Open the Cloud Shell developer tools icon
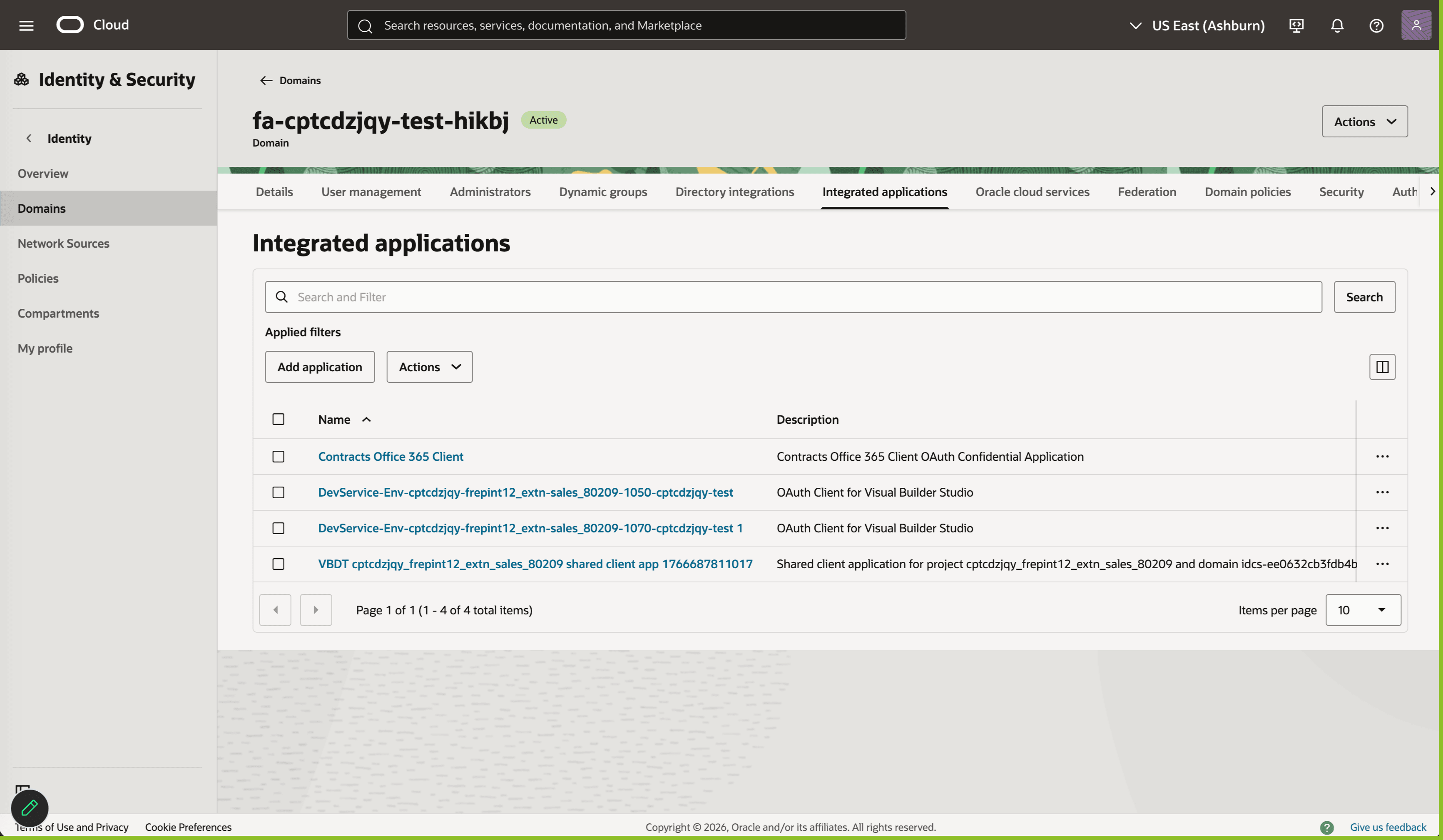The width and height of the screenshot is (1443, 840). point(1296,25)
